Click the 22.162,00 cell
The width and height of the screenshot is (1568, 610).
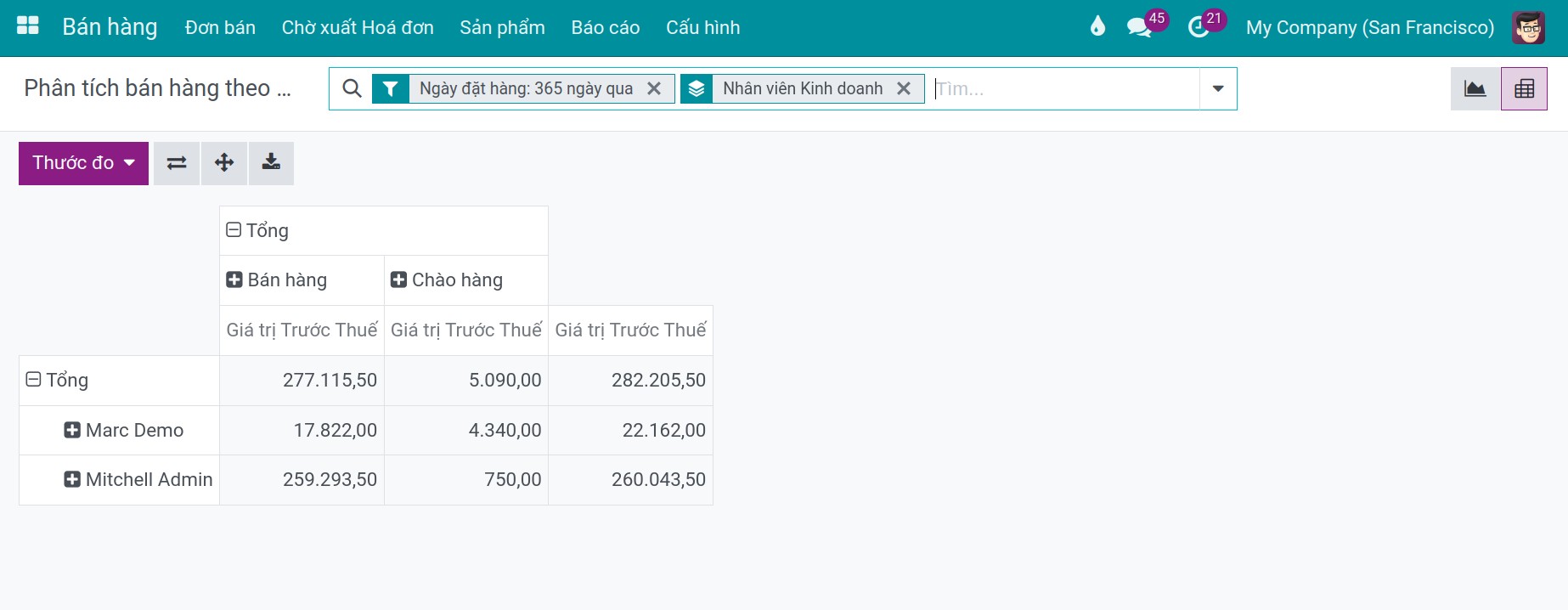tap(630, 430)
